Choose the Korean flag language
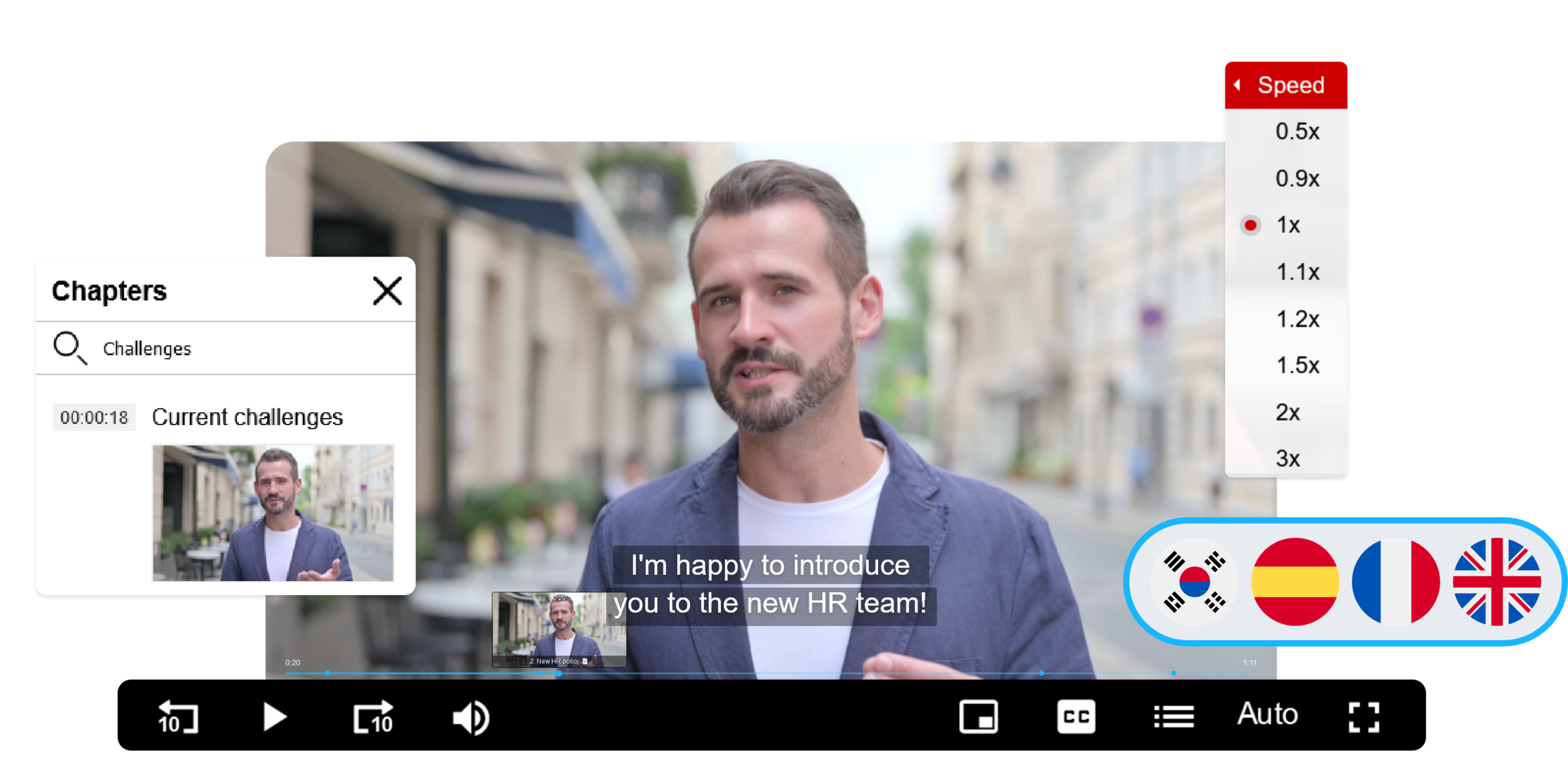Screen dimensions: 1568x760 coord(1194,581)
